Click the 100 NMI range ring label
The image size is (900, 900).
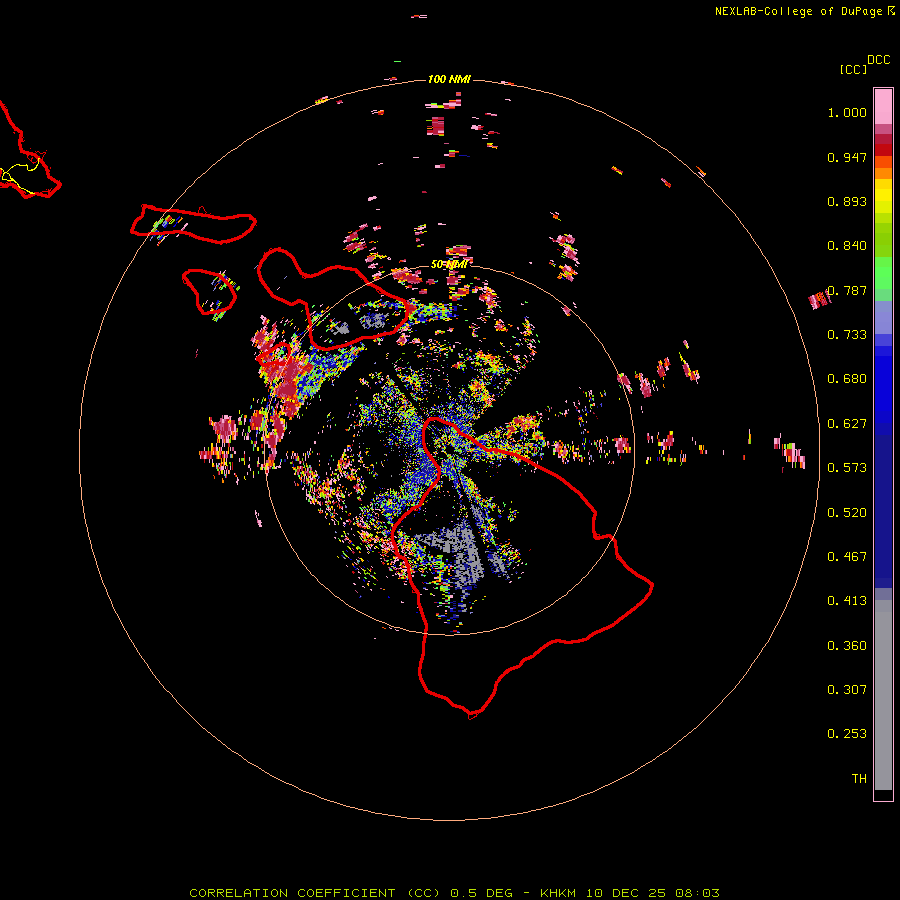tap(449, 79)
